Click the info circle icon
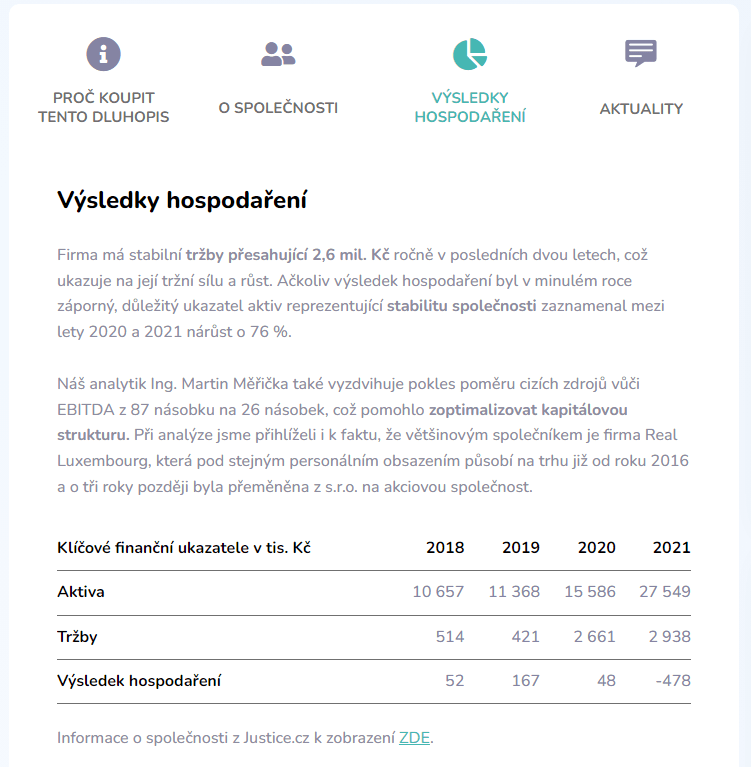751x767 pixels. pos(103,53)
